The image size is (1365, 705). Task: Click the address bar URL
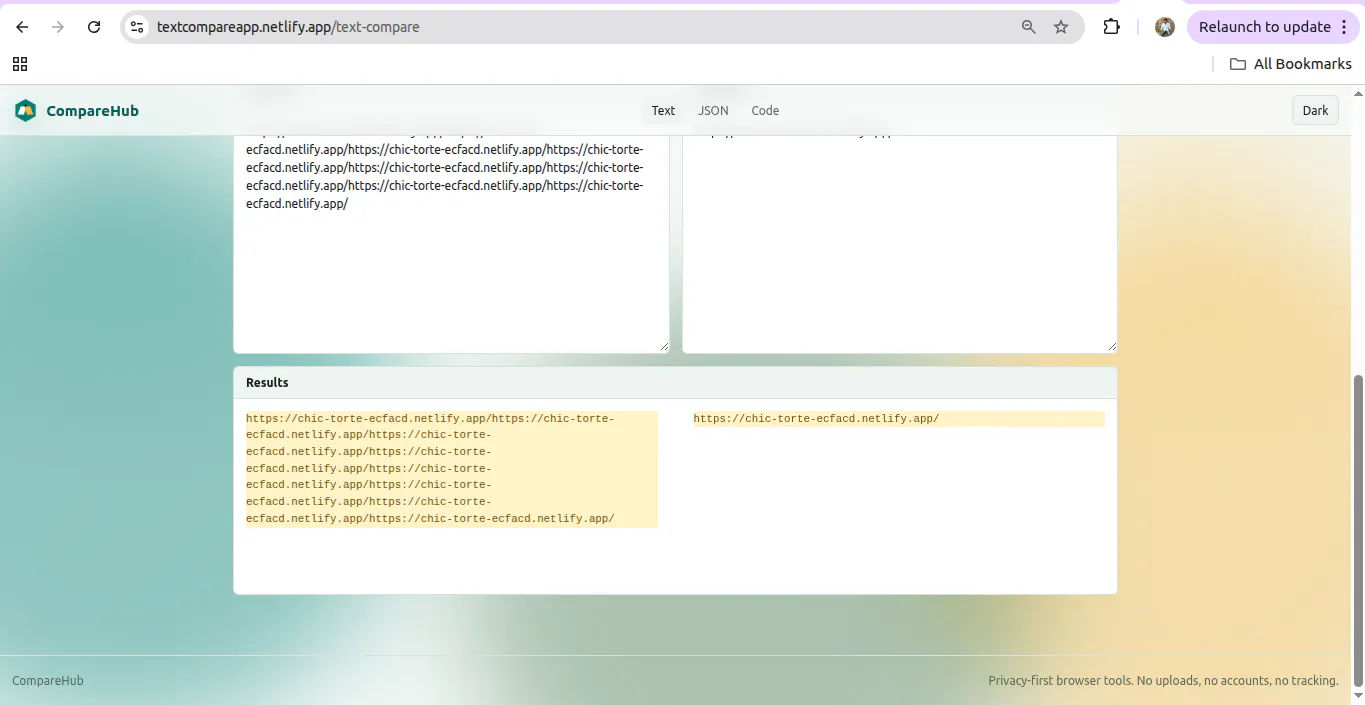pos(288,27)
